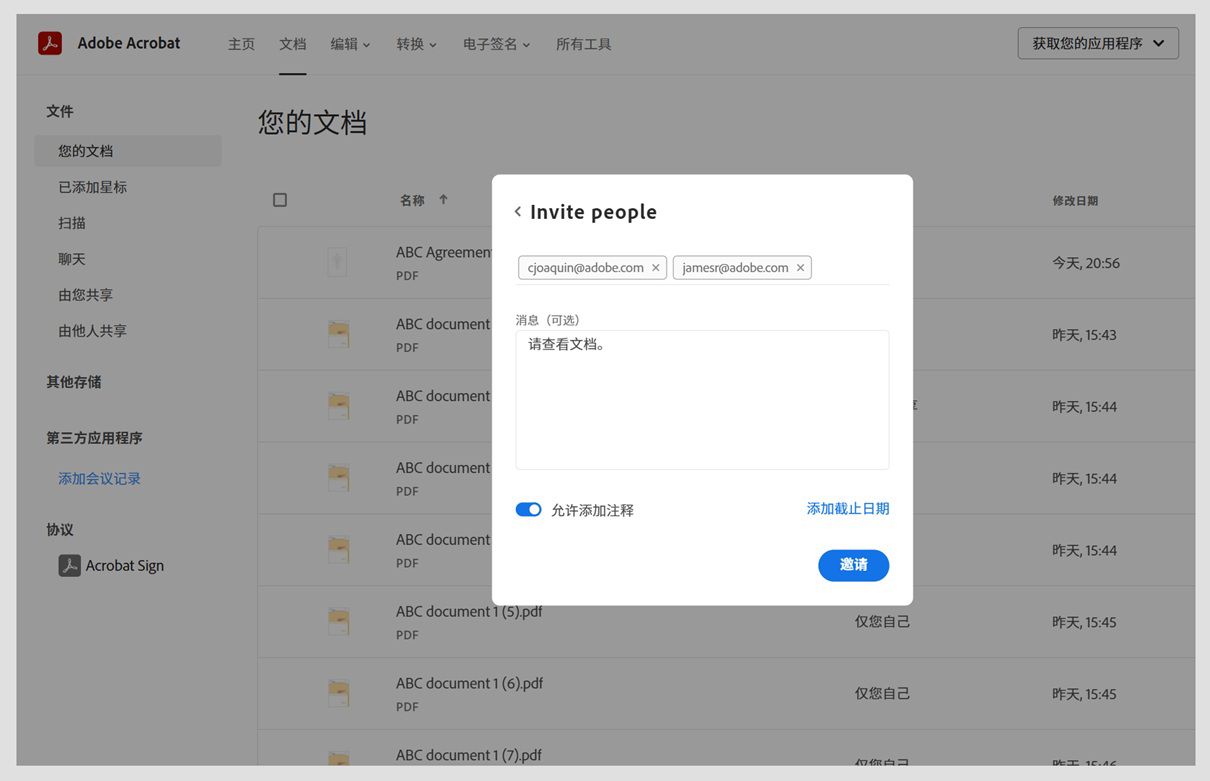Click the 邀请 button to send invites
Screen dimensions: 1210x781
click(x=853, y=565)
